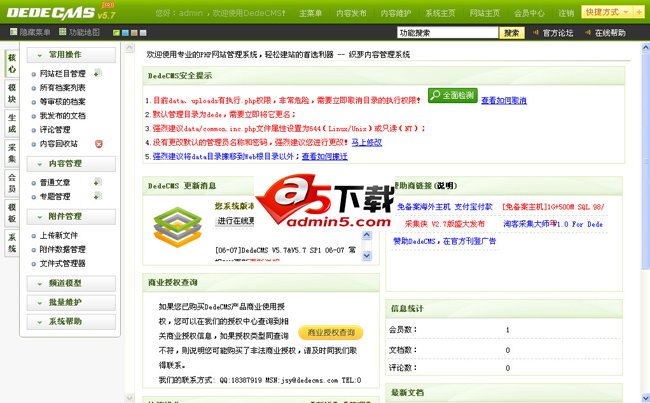The width and height of the screenshot is (650, 403).
Task: Click update messages box scroll-up arrow
Action: [367, 235]
